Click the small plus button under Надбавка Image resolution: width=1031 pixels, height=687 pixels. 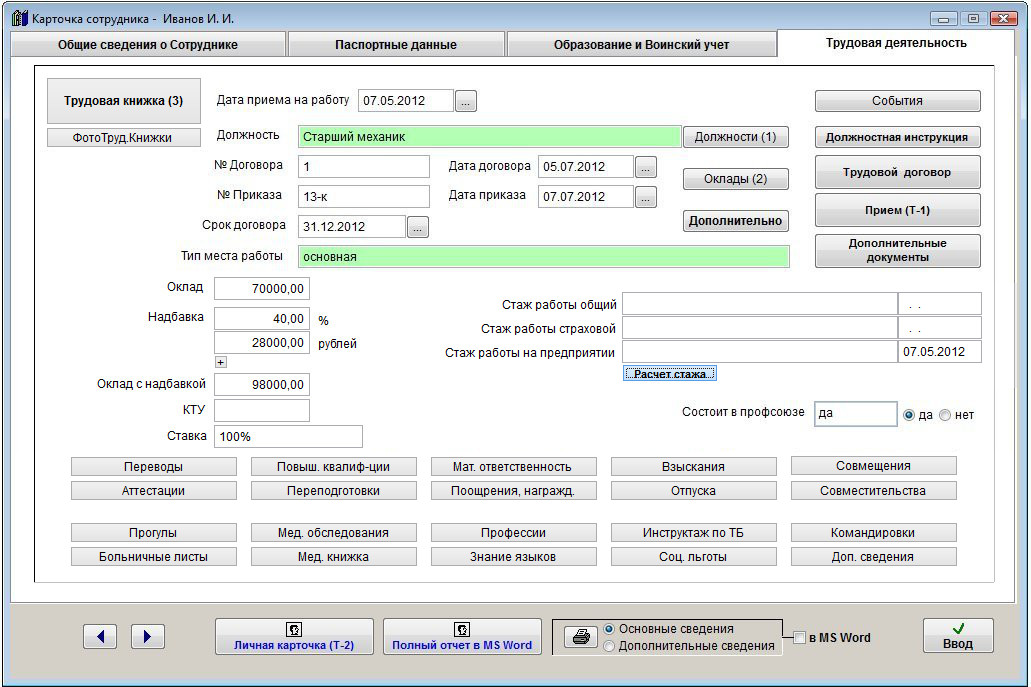221,362
